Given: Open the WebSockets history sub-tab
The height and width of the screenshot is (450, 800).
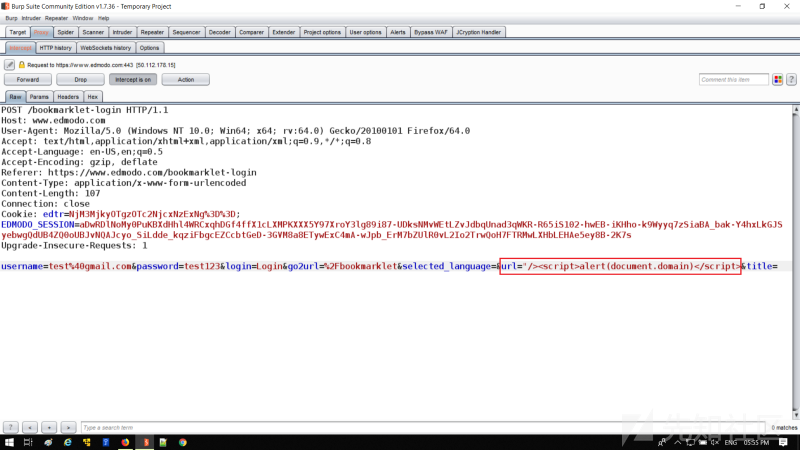Looking at the screenshot, I should pos(106,48).
